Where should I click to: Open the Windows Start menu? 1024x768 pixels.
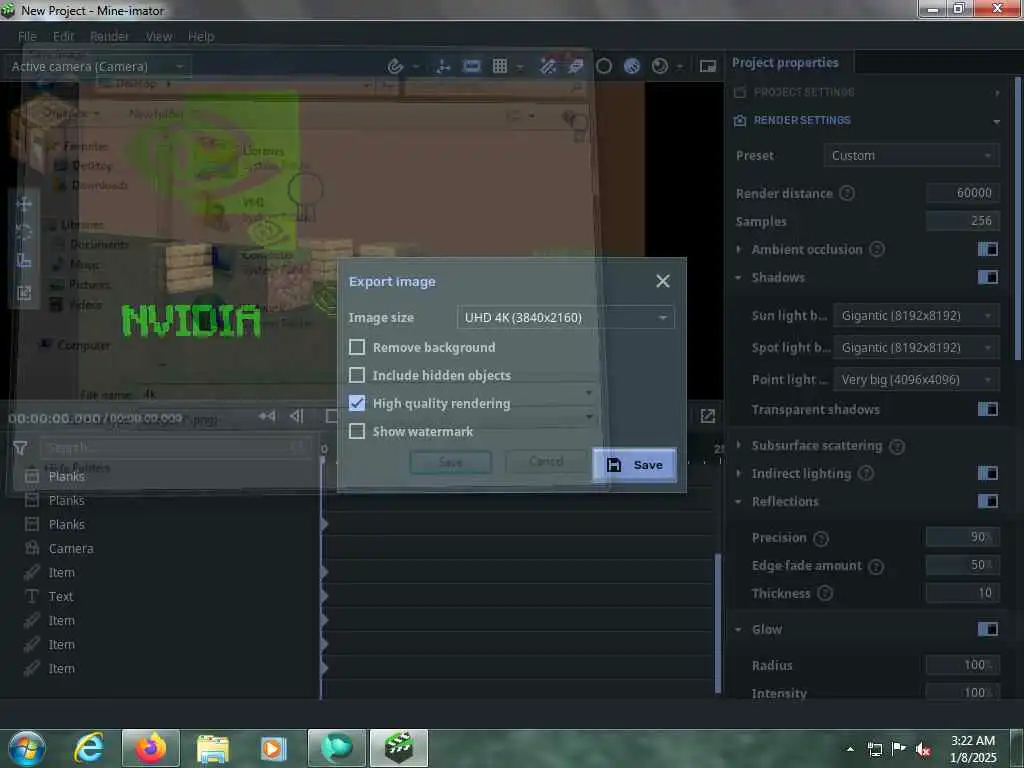[27, 749]
